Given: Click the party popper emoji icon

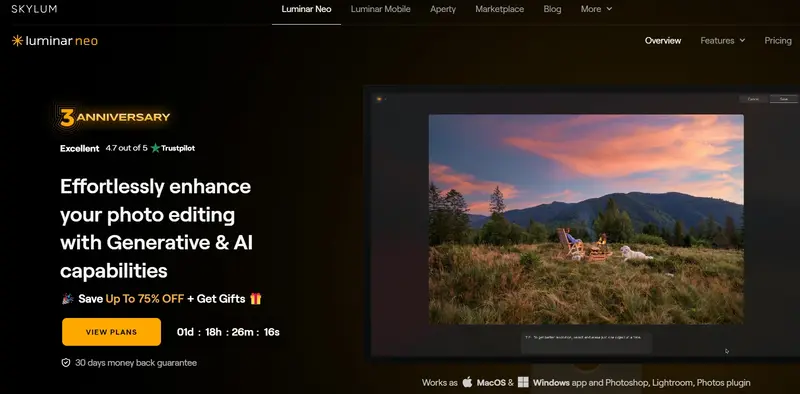Looking at the screenshot, I should pos(67,299).
